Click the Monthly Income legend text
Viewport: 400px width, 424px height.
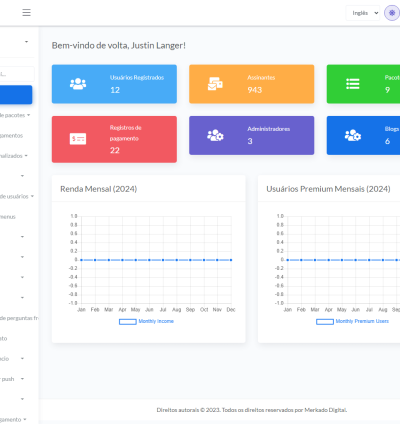tap(156, 321)
